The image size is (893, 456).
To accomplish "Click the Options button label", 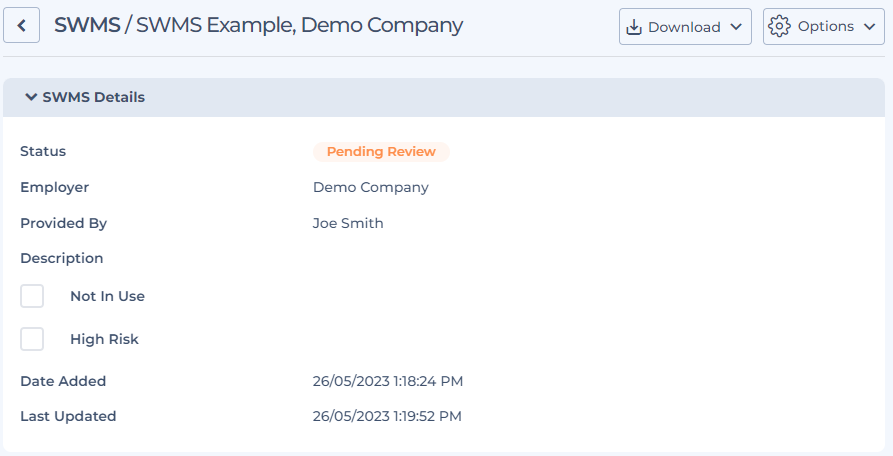I will (x=825, y=27).
